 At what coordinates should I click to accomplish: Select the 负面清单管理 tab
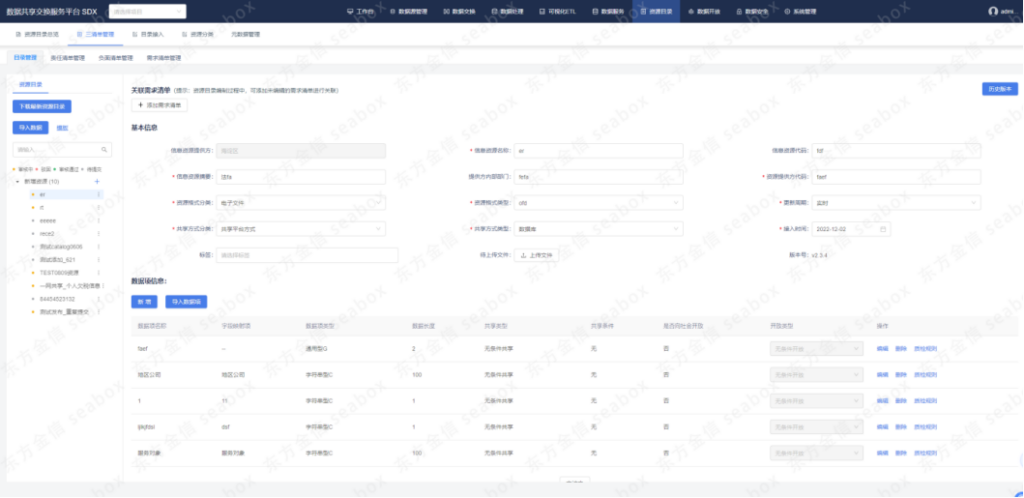116,57
